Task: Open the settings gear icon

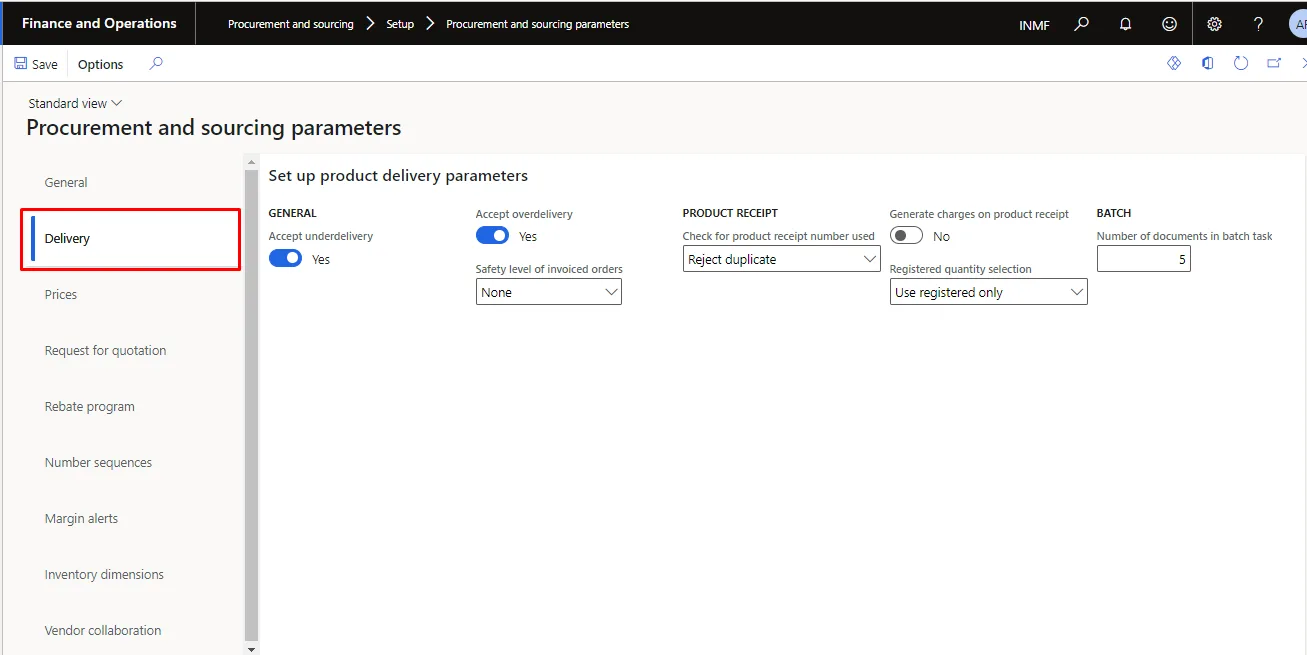Action: tap(1214, 24)
